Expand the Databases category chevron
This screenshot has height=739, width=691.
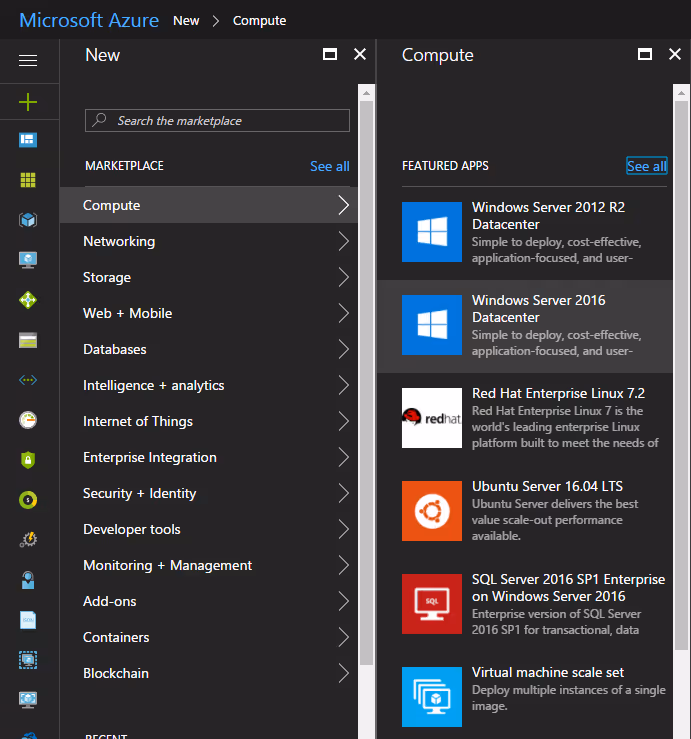tap(344, 349)
